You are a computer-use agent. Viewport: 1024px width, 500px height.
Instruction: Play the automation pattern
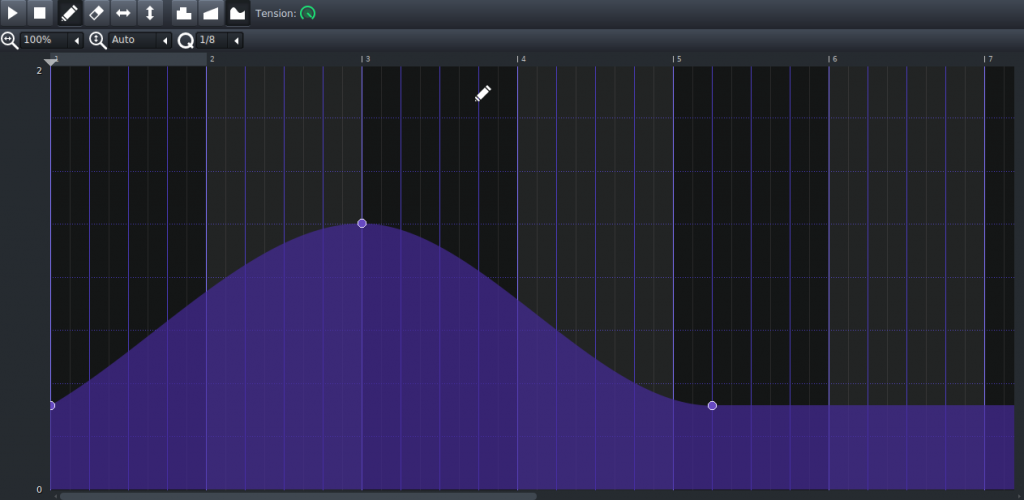click(x=13, y=12)
